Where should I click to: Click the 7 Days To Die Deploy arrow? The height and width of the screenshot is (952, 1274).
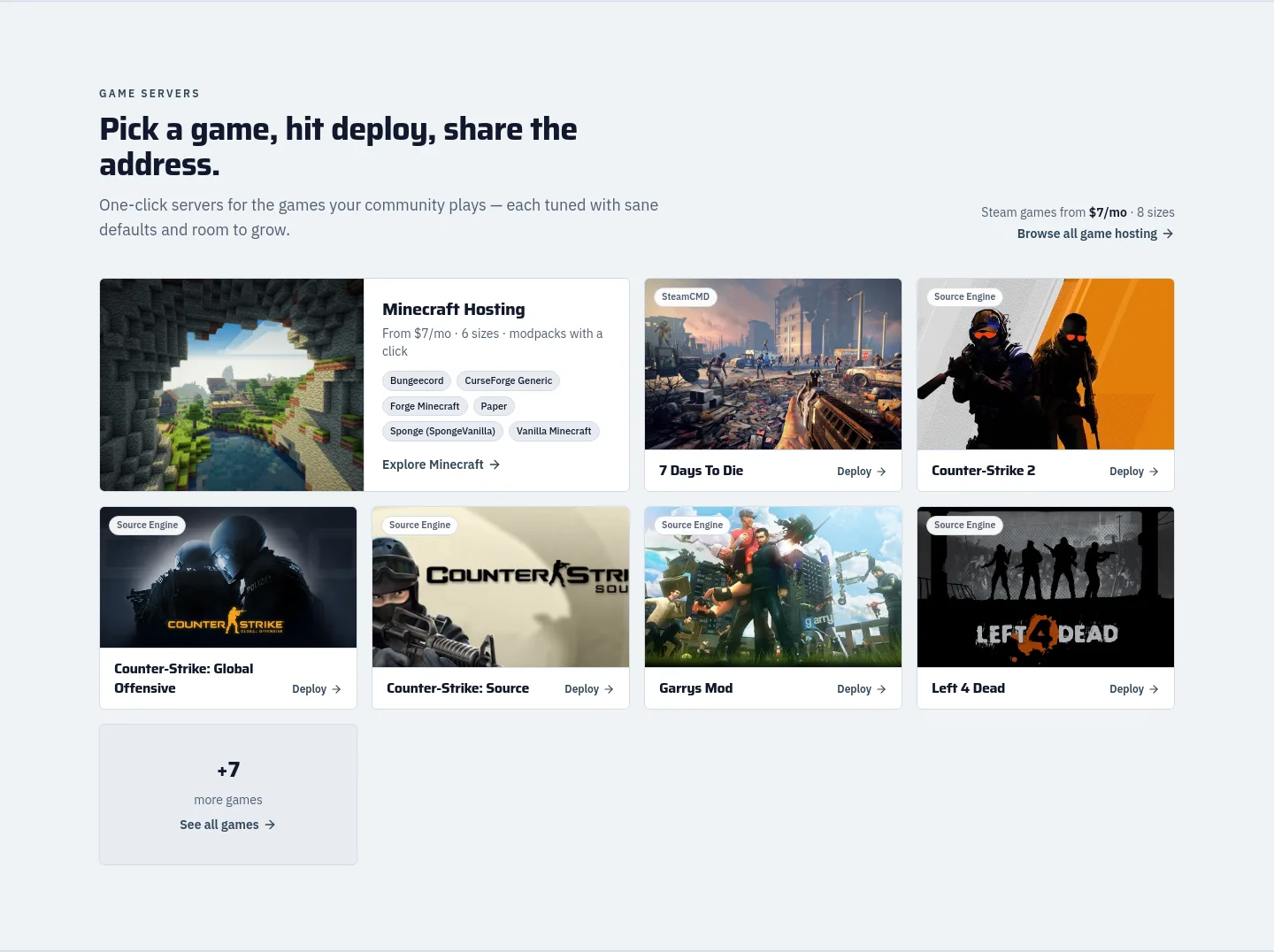881,472
